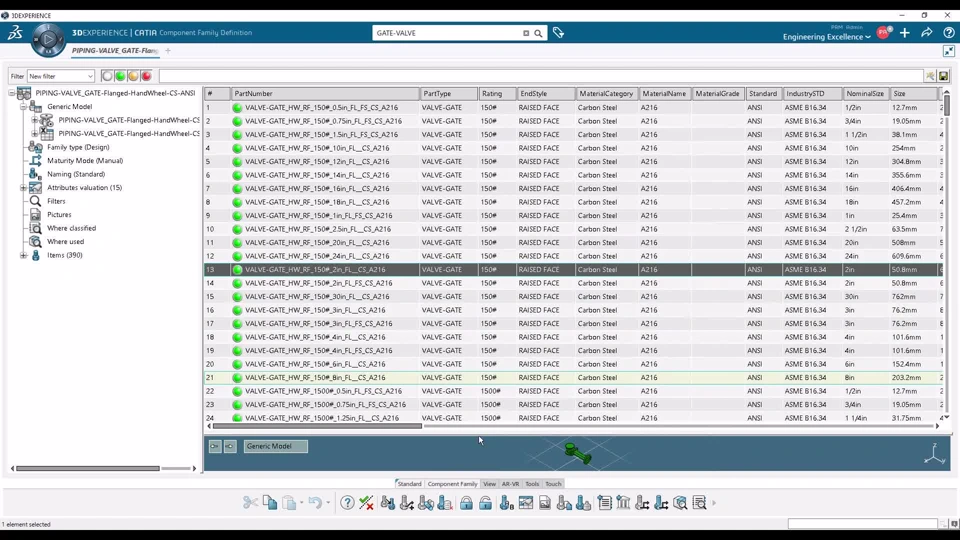Collapse the PIPING-VALVE_GATE root tree node

click(x=11, y=93)
